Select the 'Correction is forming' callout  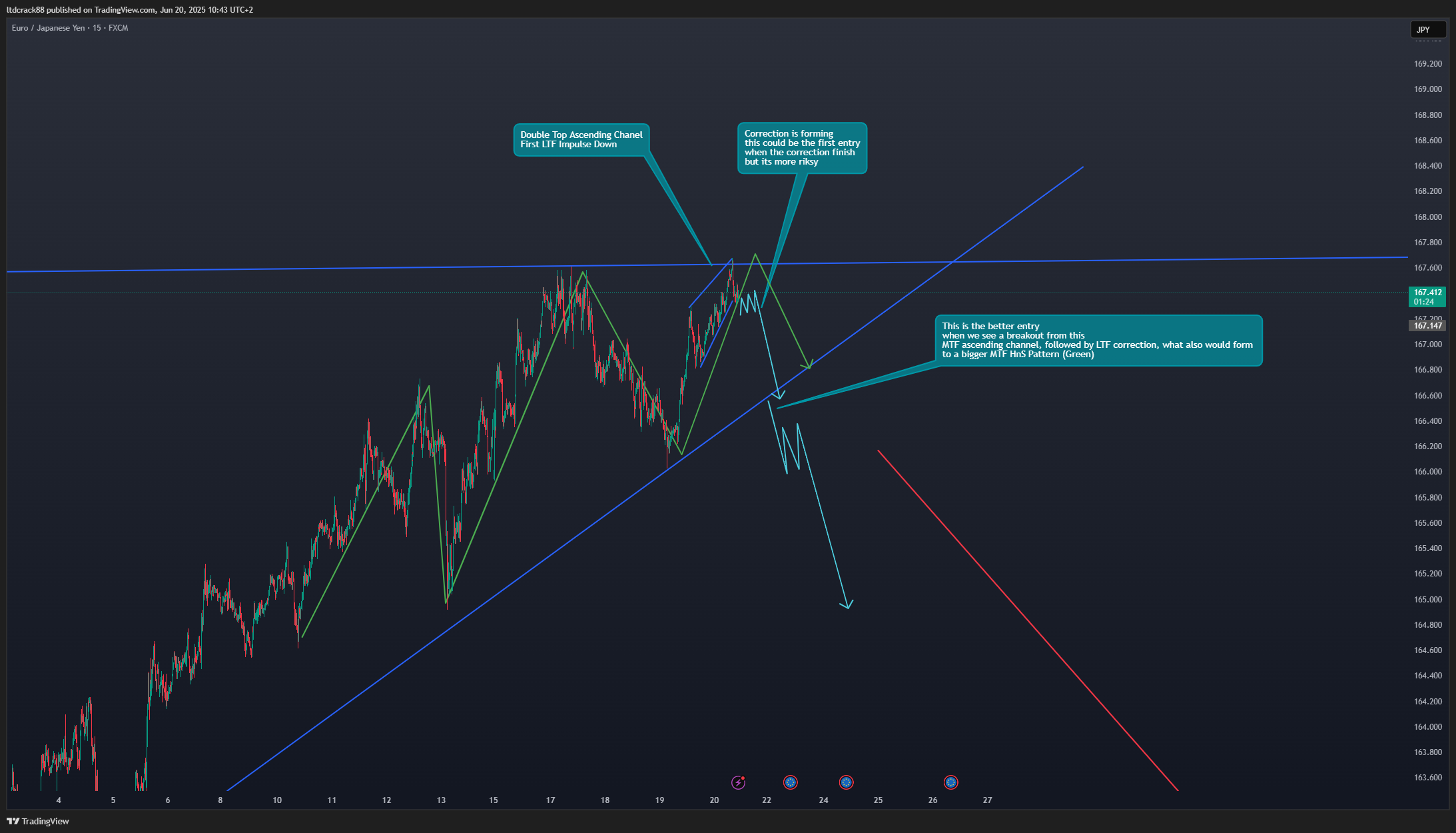tap(802, 148)
